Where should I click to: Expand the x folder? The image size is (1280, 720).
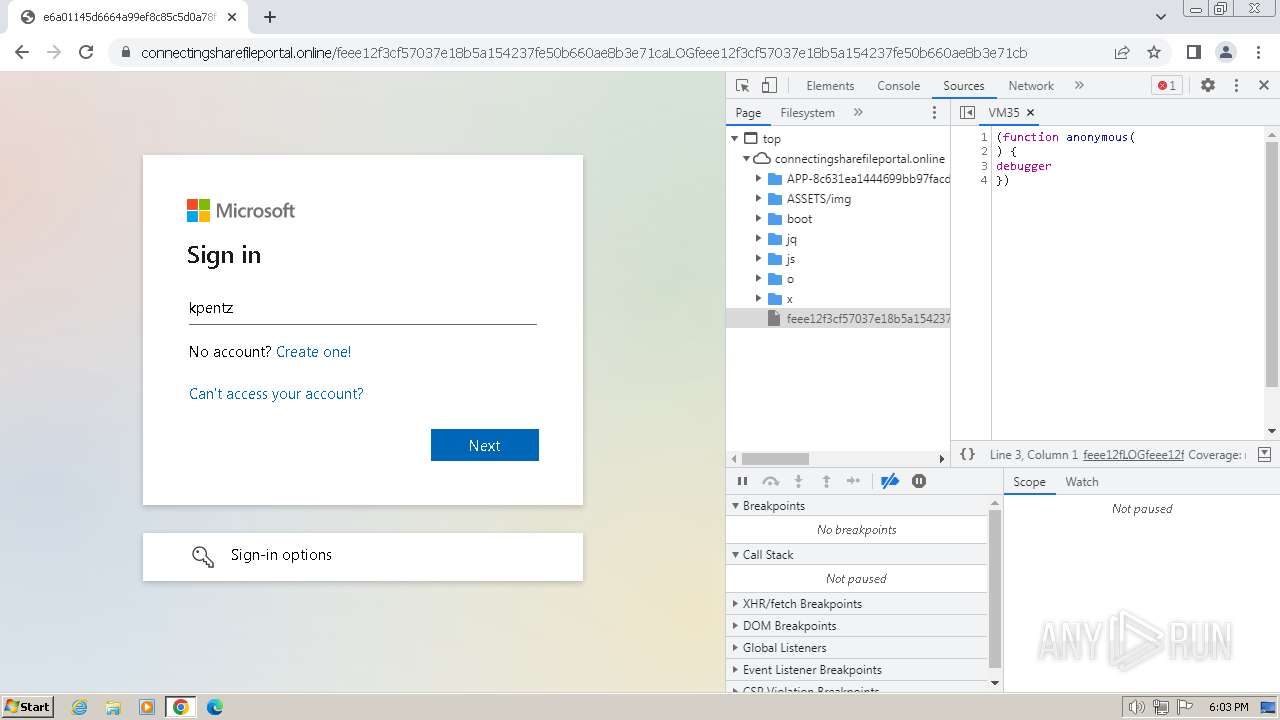pos(759,299)
